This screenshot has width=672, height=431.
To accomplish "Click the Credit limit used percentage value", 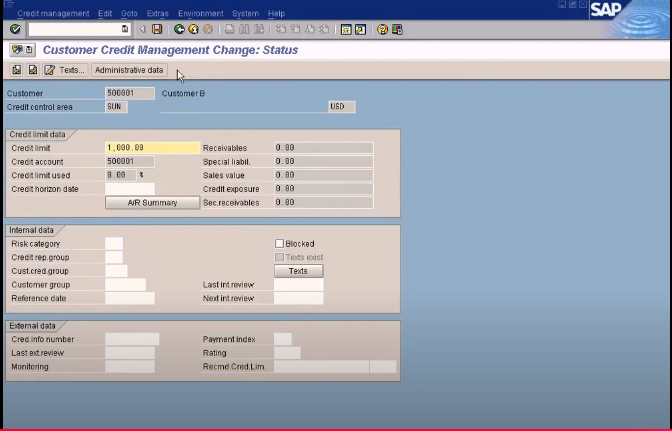I will click(121, 175).
